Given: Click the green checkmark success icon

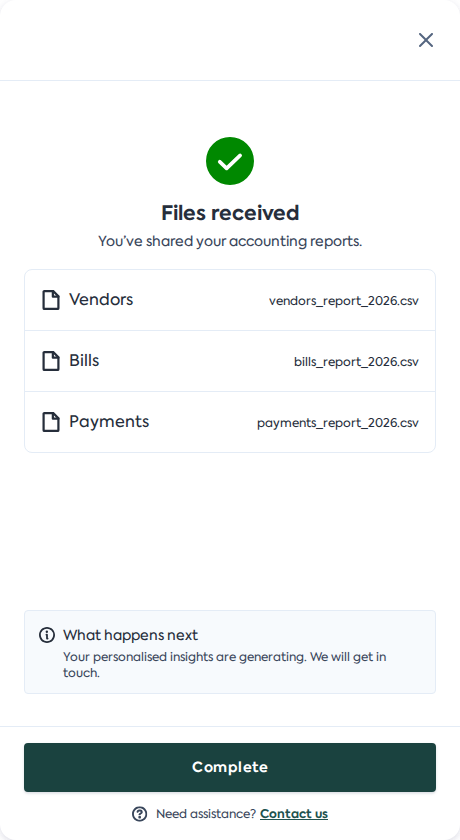Looking at the screenshot, I should pos(230,161).
